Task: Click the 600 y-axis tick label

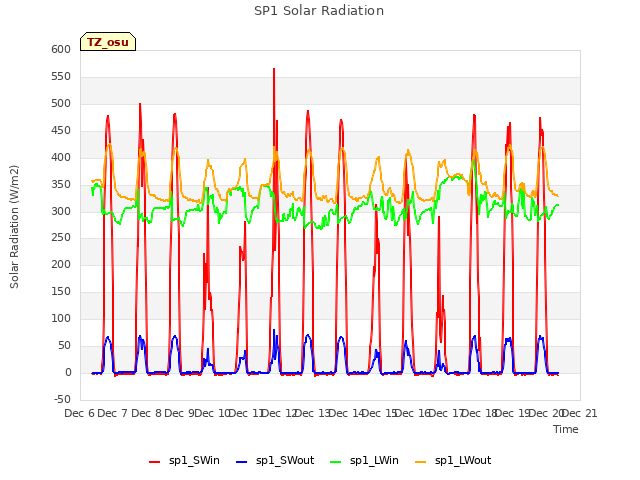Action: click(61, 49)
